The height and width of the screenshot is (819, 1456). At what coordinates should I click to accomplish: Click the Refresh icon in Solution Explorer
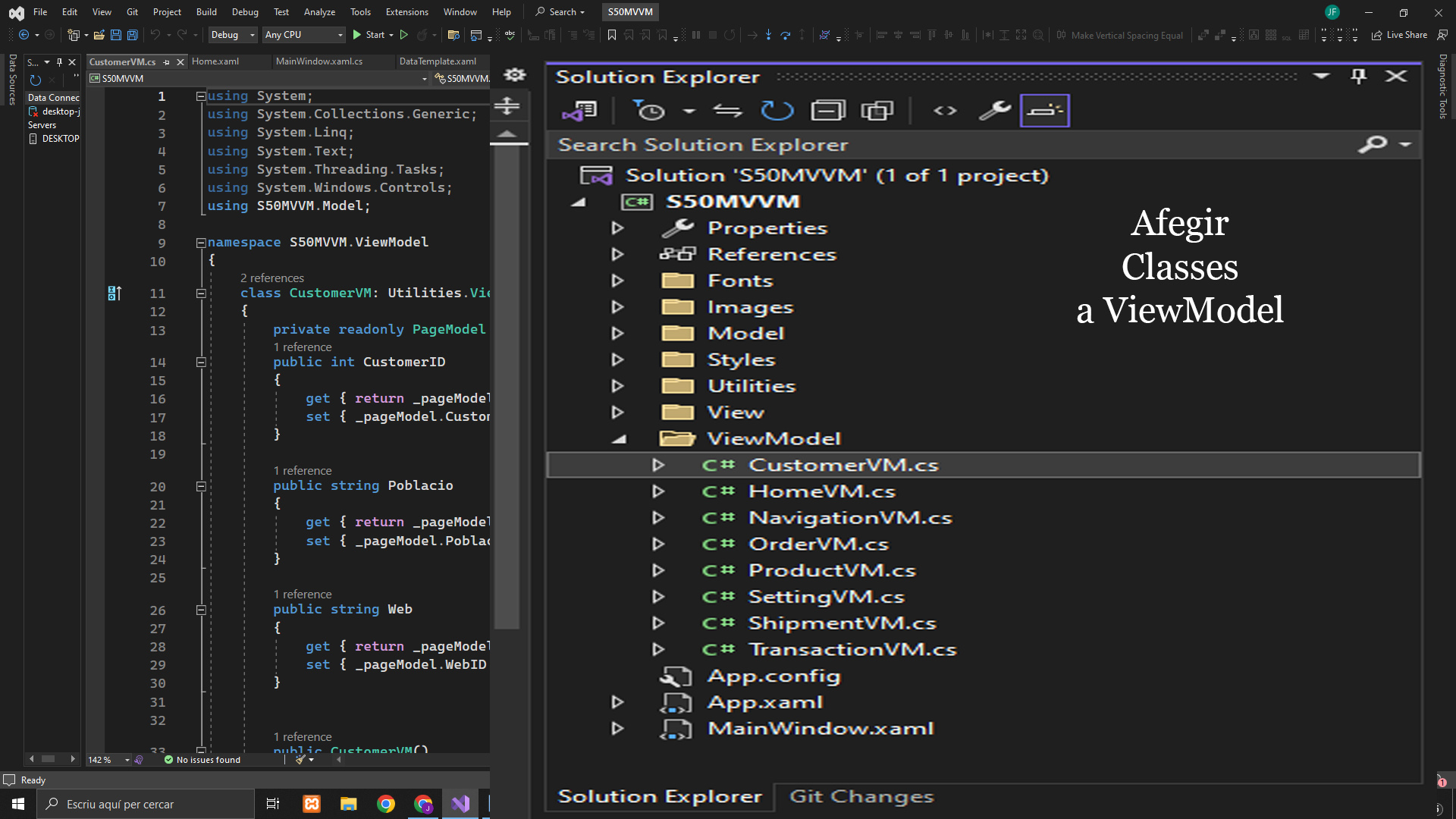tap(777, 111)
